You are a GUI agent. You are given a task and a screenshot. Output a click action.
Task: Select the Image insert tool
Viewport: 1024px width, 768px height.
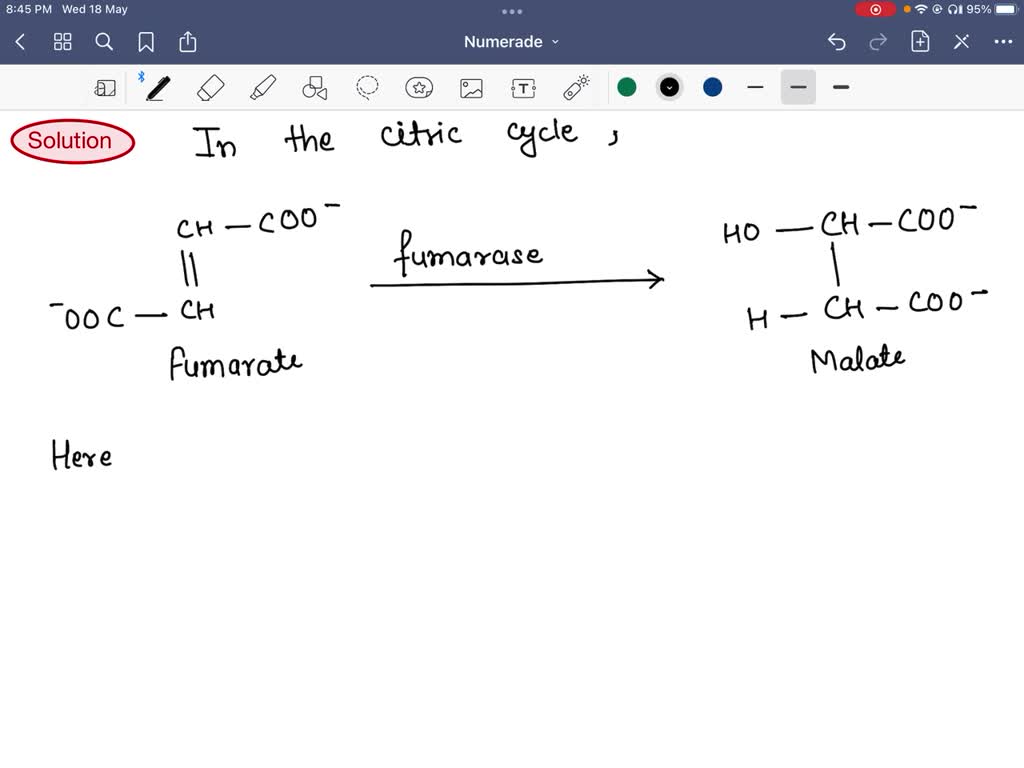tap(471, 88)
